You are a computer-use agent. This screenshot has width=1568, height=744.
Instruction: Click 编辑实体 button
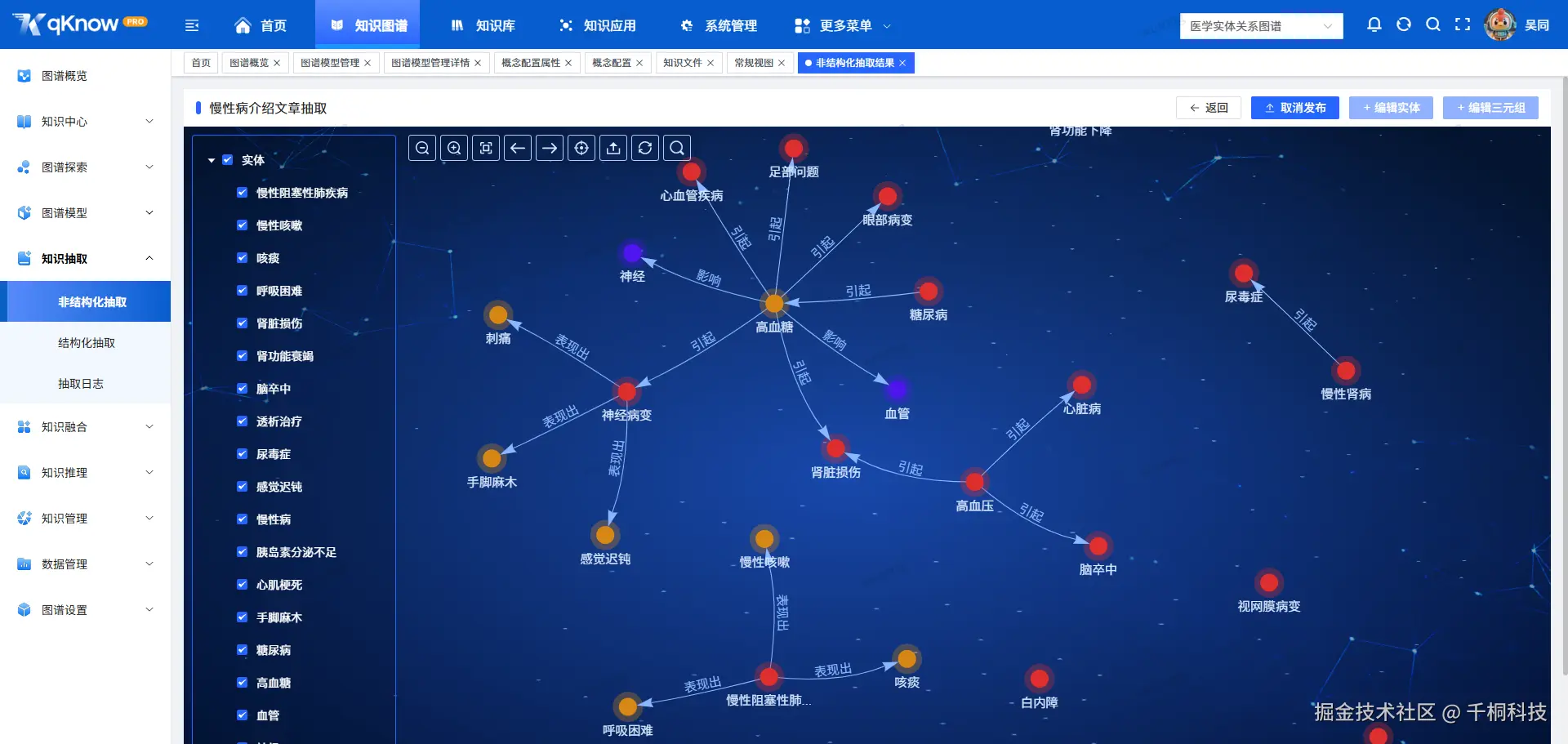tap(1391, 108)
